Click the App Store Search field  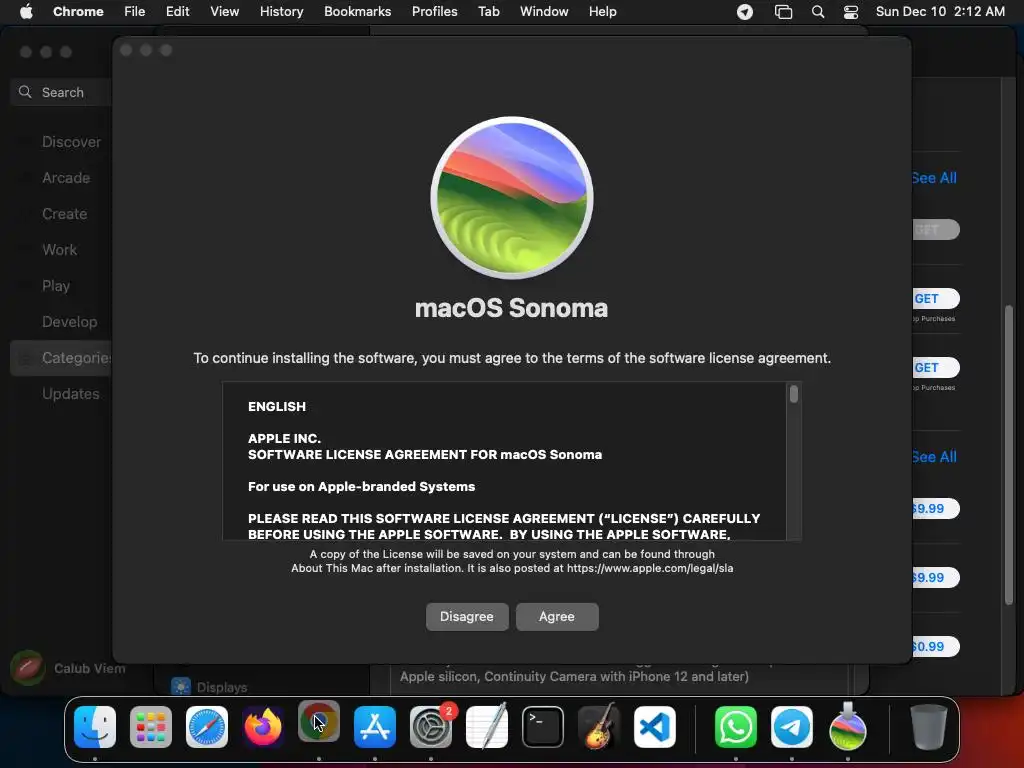pyautogui.click(x=62, y=92)
